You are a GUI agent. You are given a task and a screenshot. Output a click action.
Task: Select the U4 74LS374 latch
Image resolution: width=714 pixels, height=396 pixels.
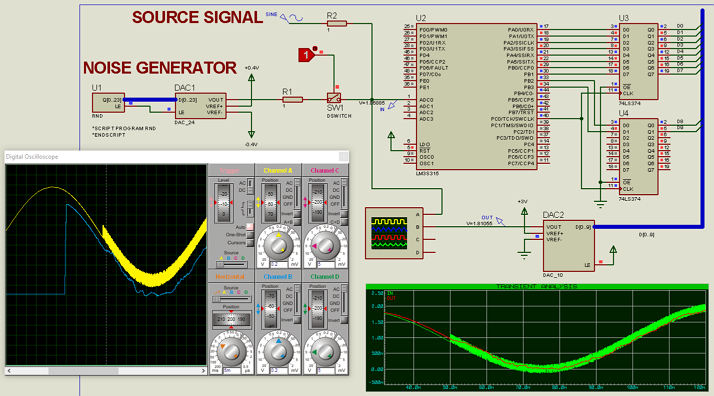coord(638,157)
